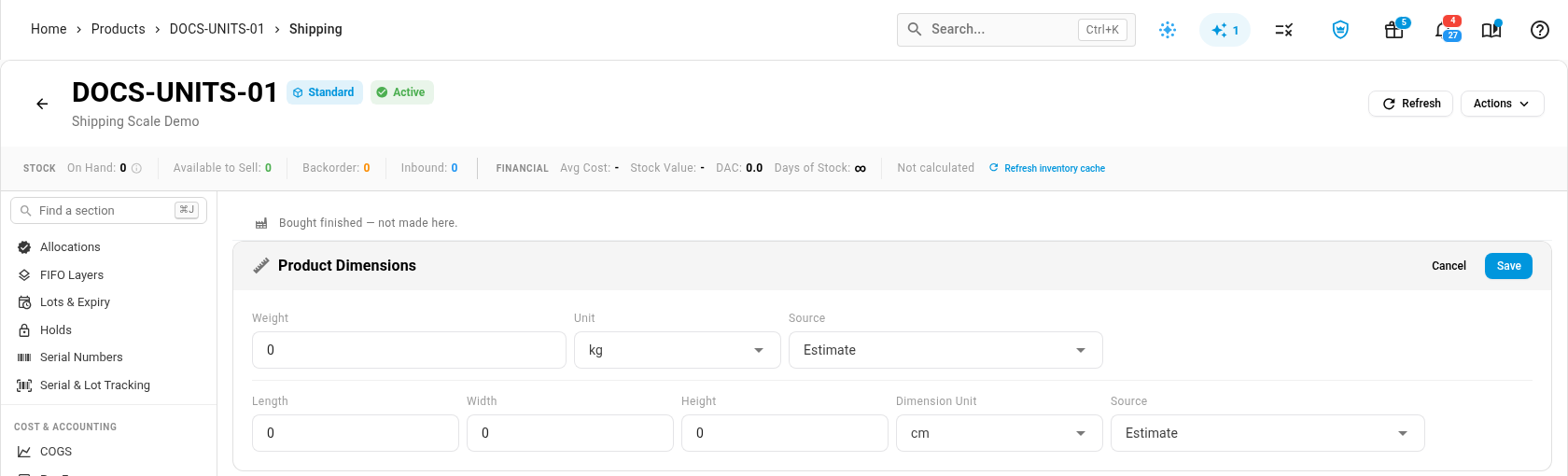Click the Not calculated text
Image resolution: width=1568 pixels, height=476 pixels.
tap(935, 168)
